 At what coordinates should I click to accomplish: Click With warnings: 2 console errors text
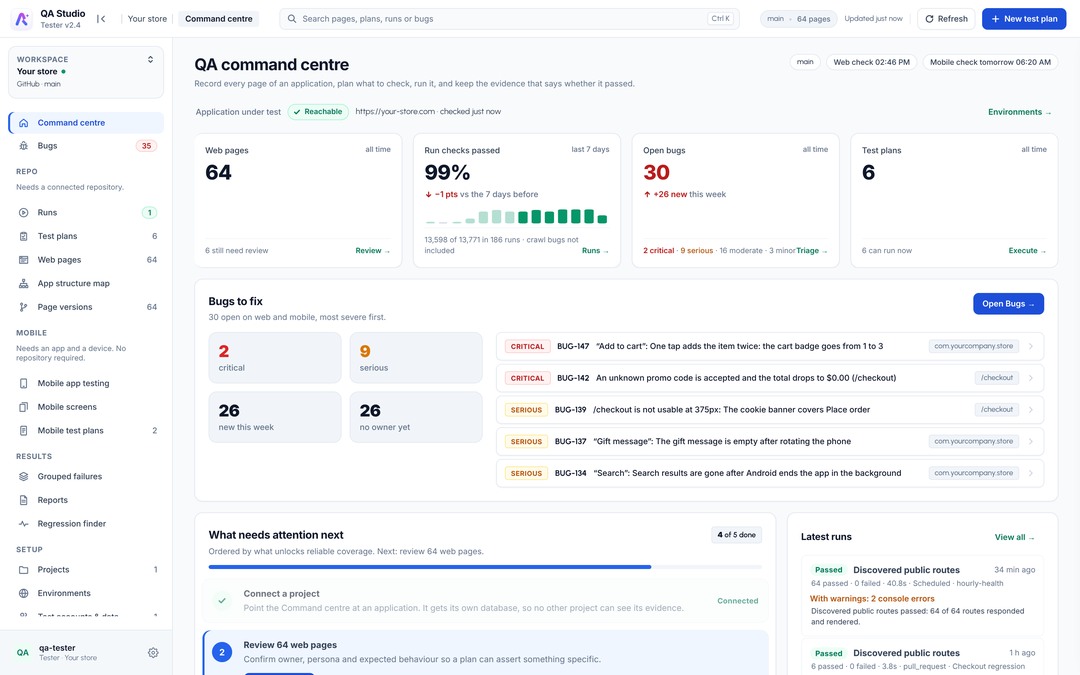(872, 599)
